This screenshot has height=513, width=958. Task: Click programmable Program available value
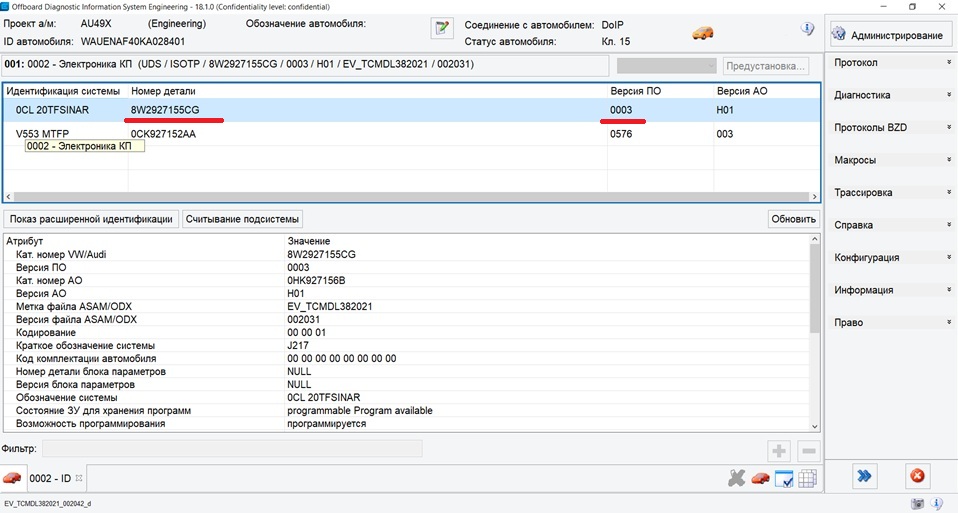point(360,410)
